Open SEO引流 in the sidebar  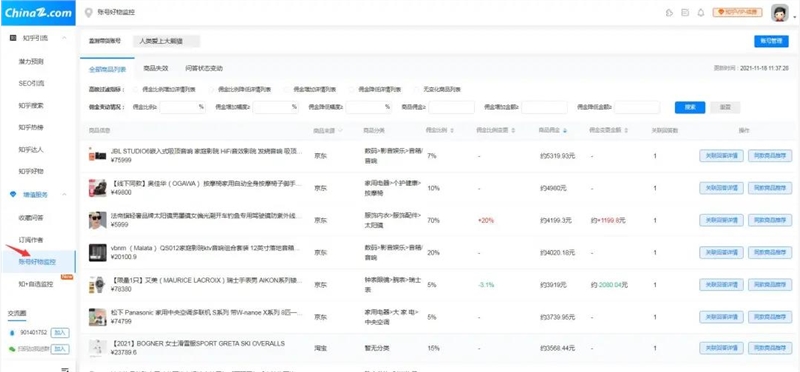31,83
